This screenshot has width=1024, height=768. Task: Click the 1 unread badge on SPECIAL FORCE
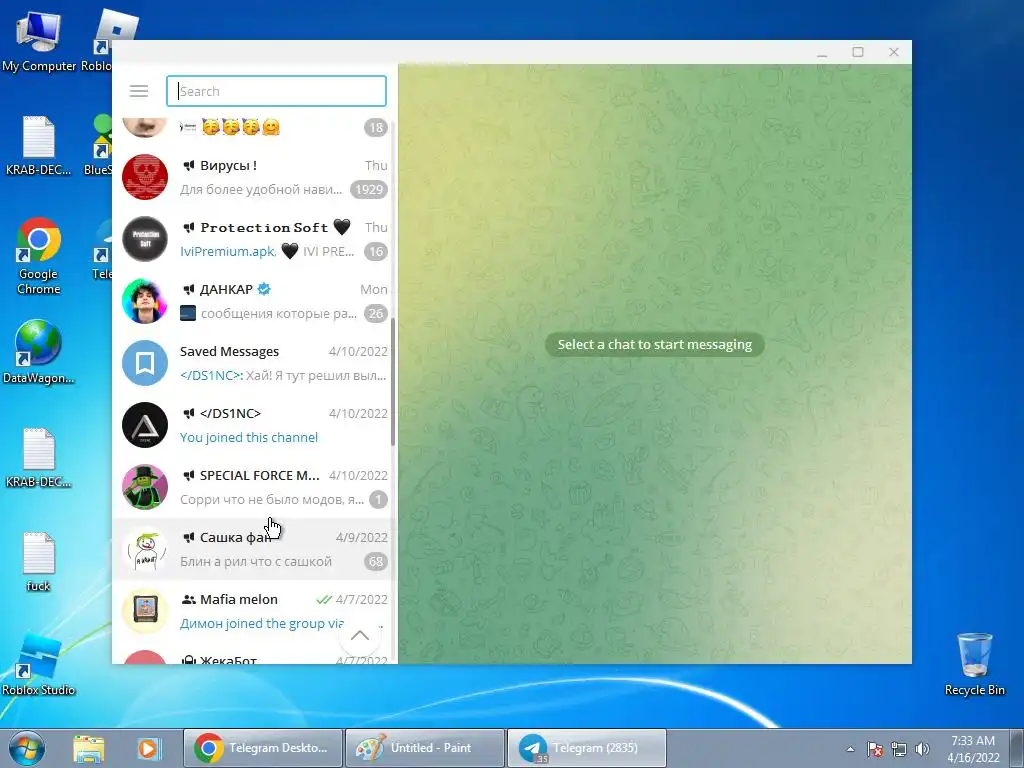coord(378,500)
